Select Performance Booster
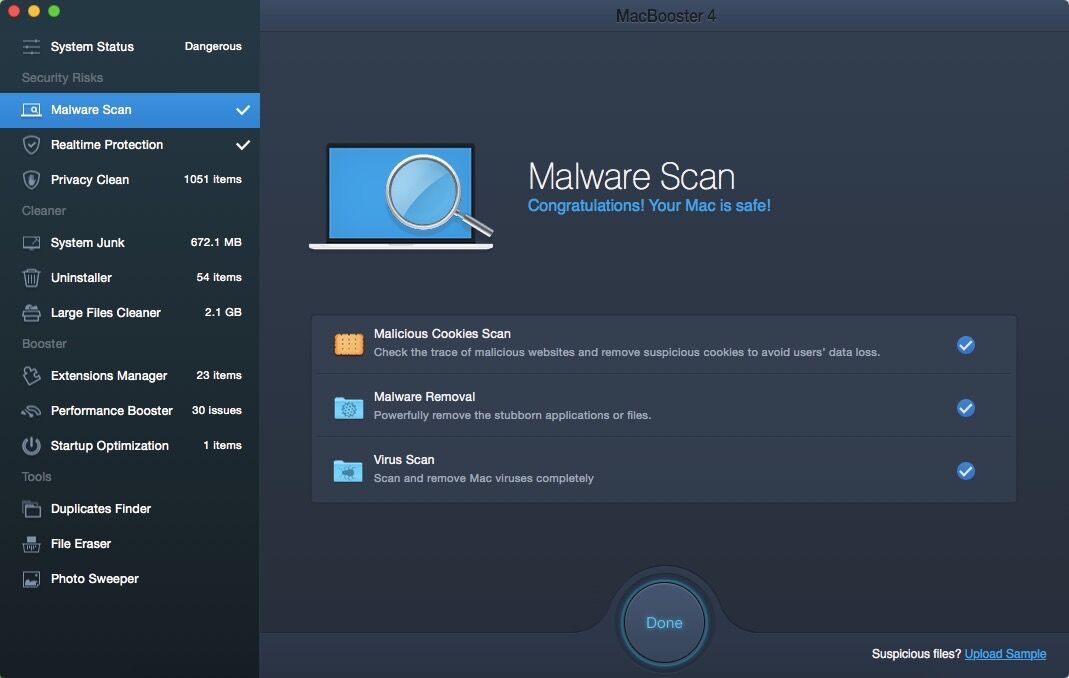This screenshot has height=678, width=1069. point(130,411)
